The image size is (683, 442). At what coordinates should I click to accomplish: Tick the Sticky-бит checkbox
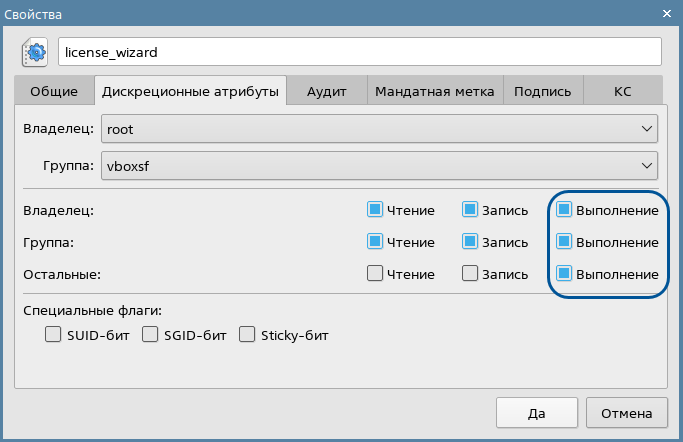tap(247, 335)
